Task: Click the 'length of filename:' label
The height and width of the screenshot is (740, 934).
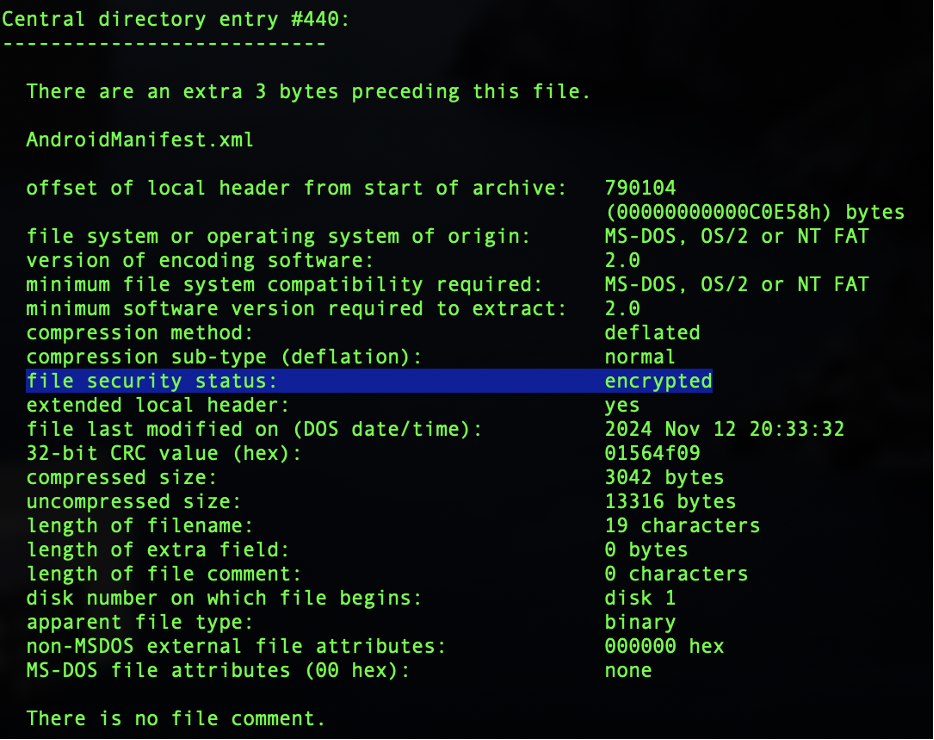Action: pos(140,526)
